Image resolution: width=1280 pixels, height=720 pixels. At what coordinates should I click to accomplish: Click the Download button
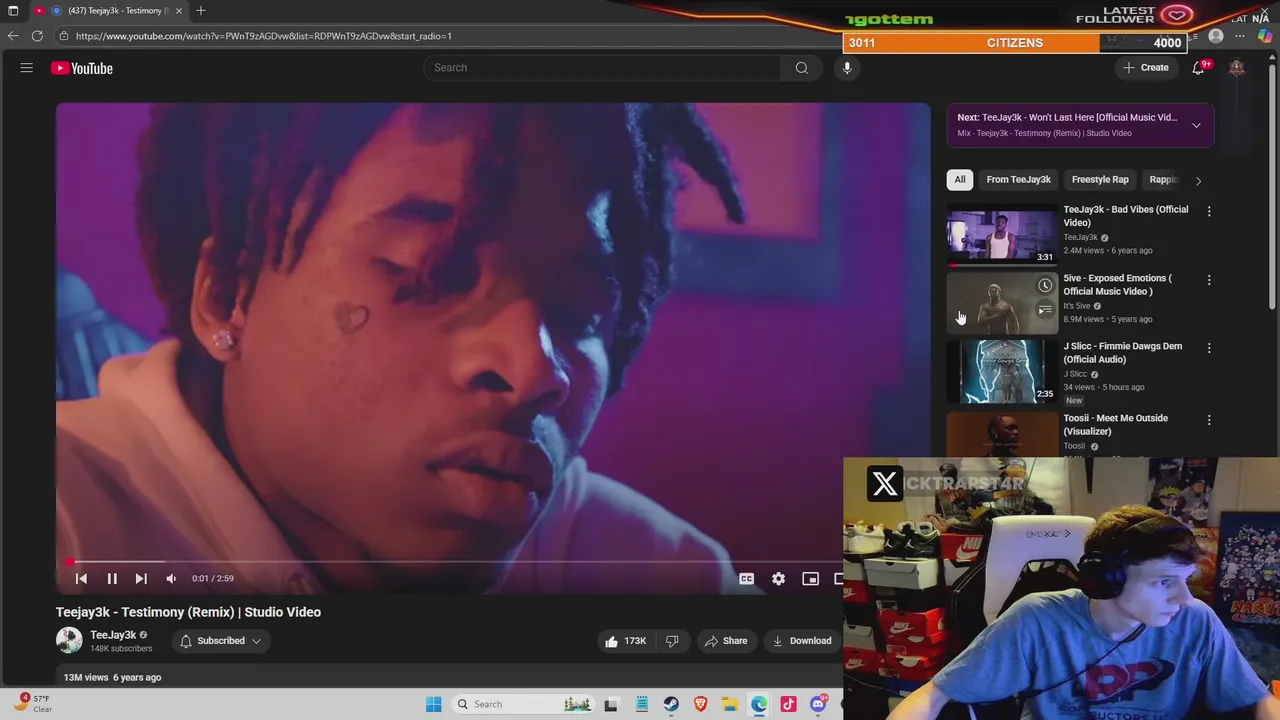point(801,641)
